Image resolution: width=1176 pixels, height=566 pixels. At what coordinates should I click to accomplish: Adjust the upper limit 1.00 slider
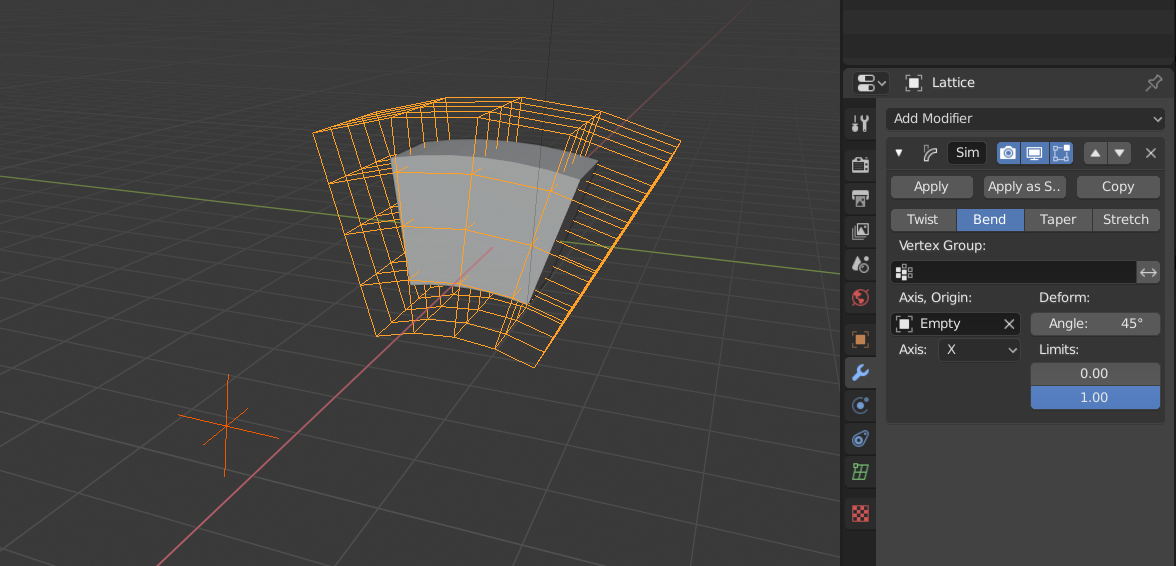[1095, 397]
